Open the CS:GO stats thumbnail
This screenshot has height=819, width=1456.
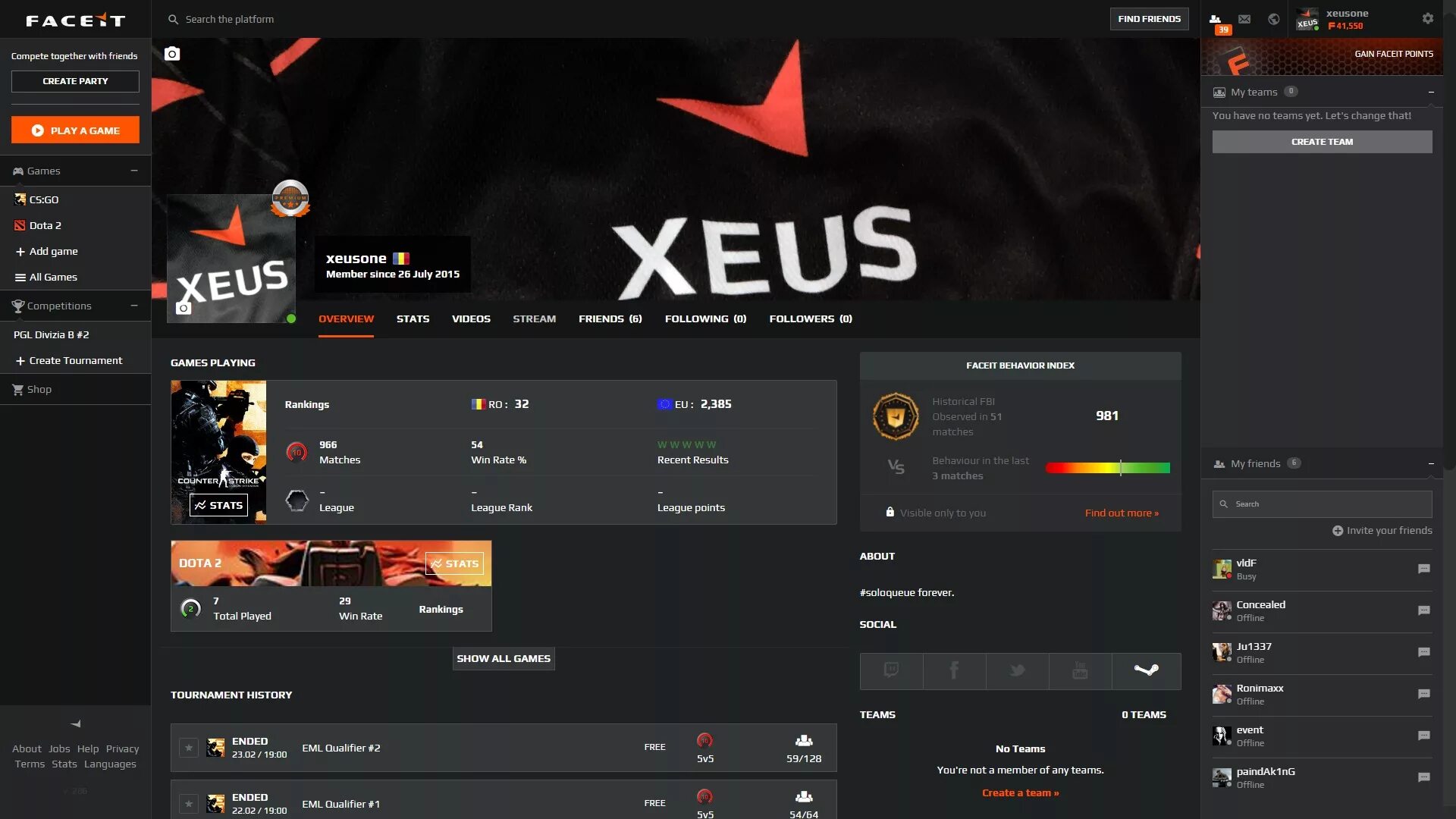(218, 504)
